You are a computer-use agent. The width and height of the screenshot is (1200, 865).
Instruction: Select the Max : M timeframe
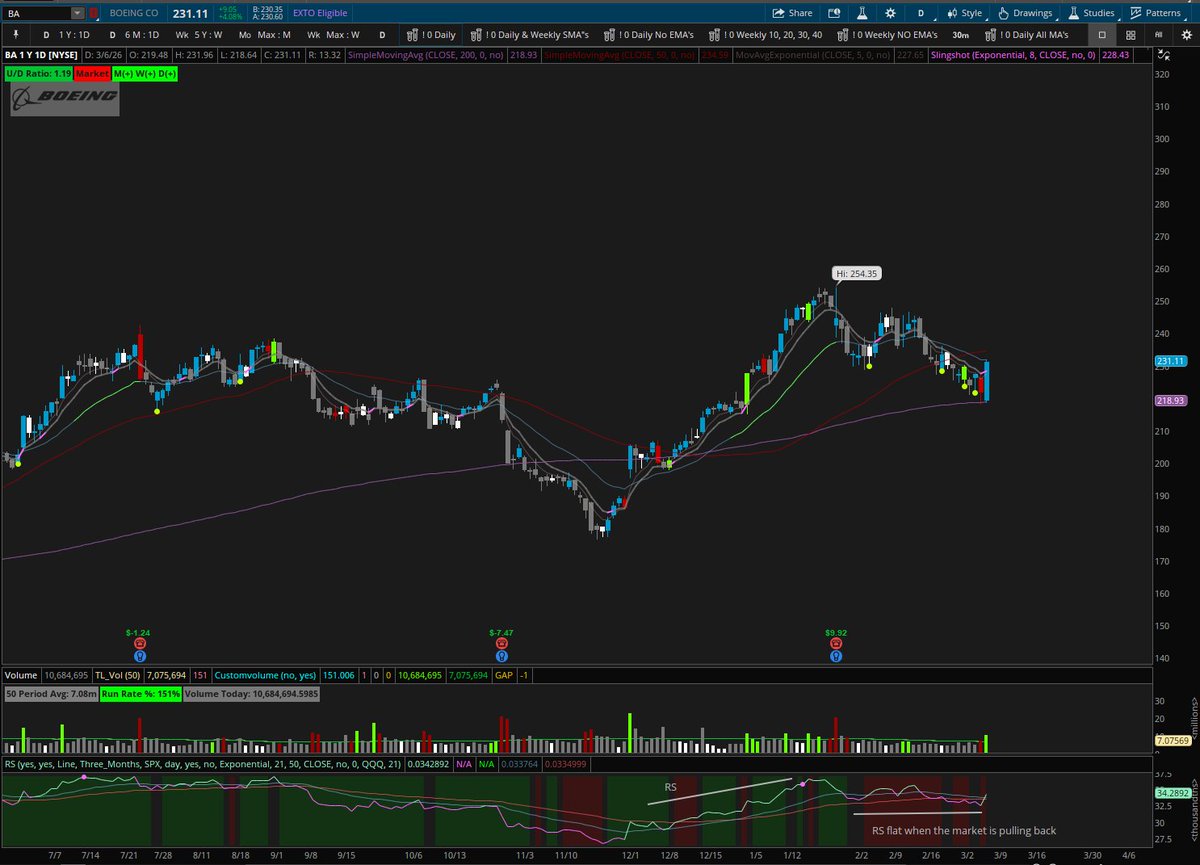[264, 34]
